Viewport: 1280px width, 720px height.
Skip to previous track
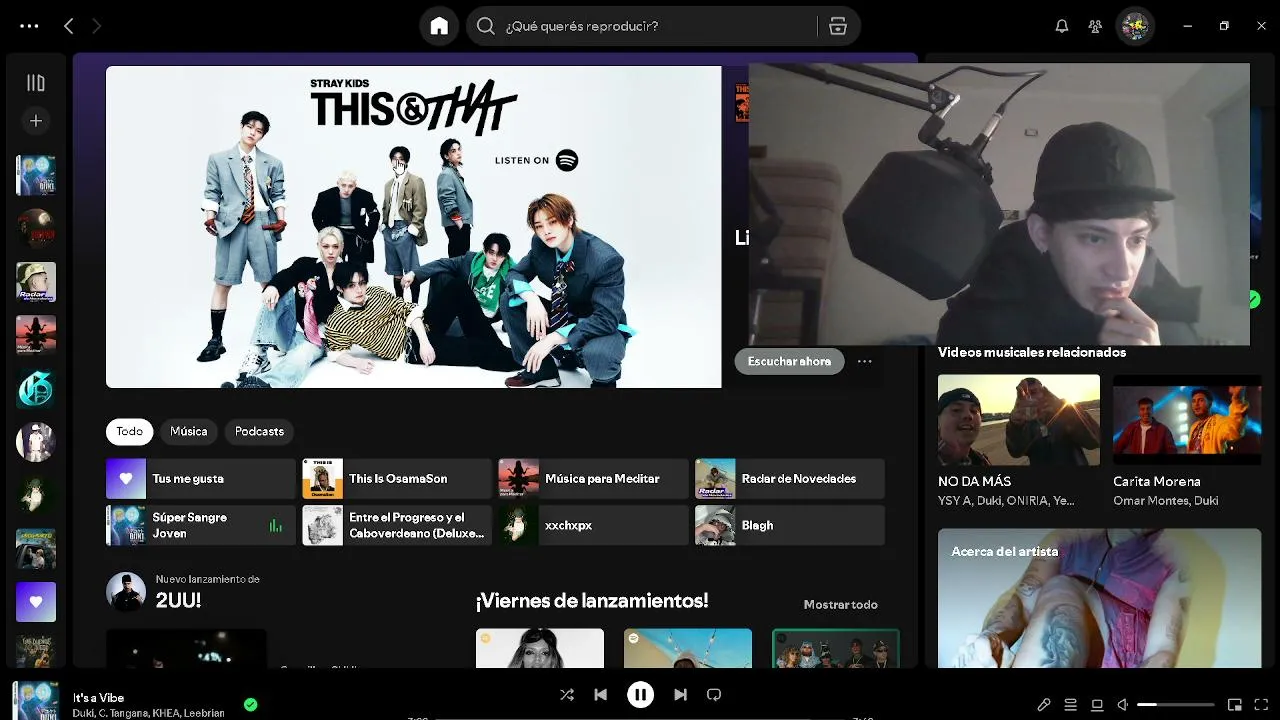click(600, 695)
